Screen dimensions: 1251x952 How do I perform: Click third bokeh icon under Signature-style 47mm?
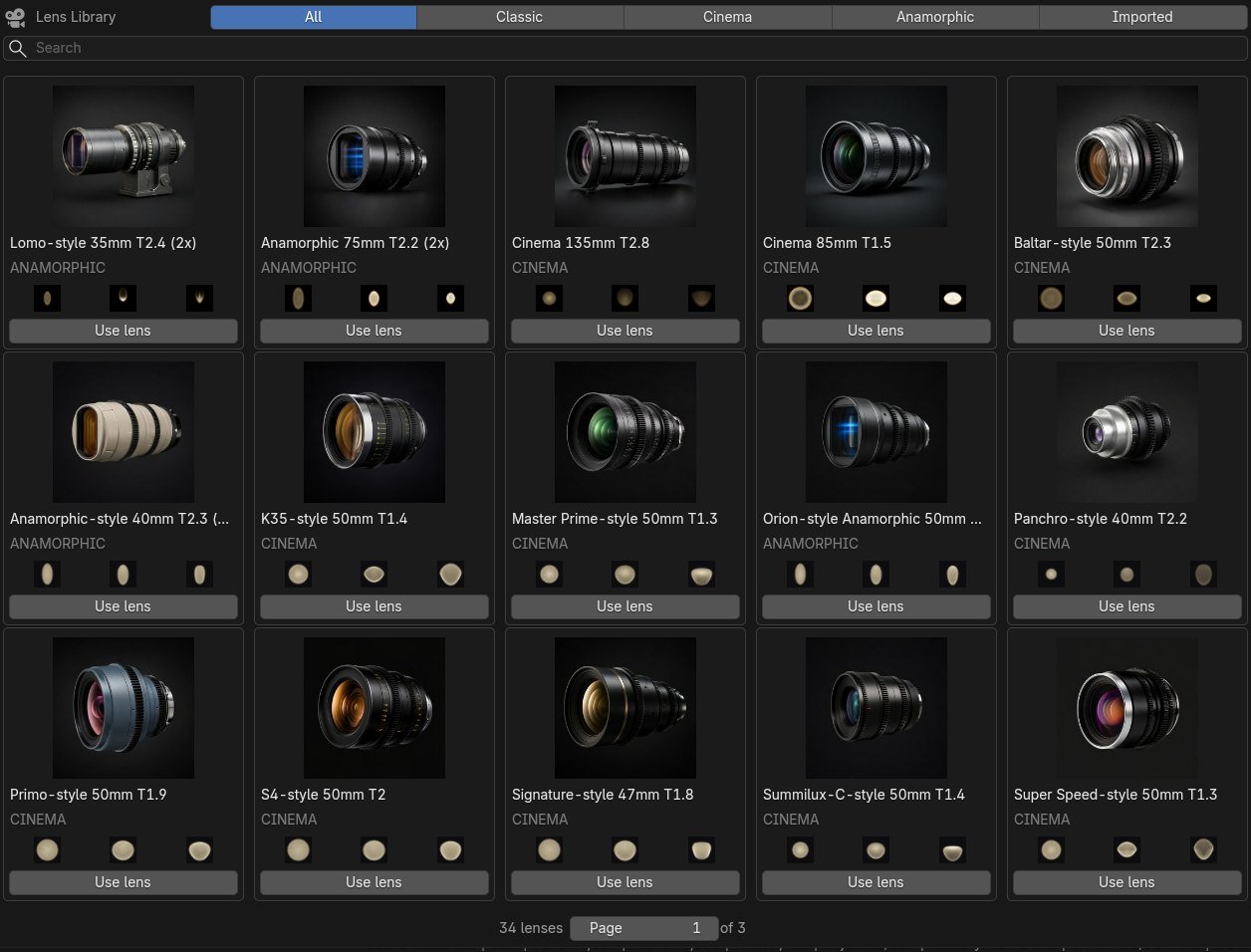pos(701,849)
